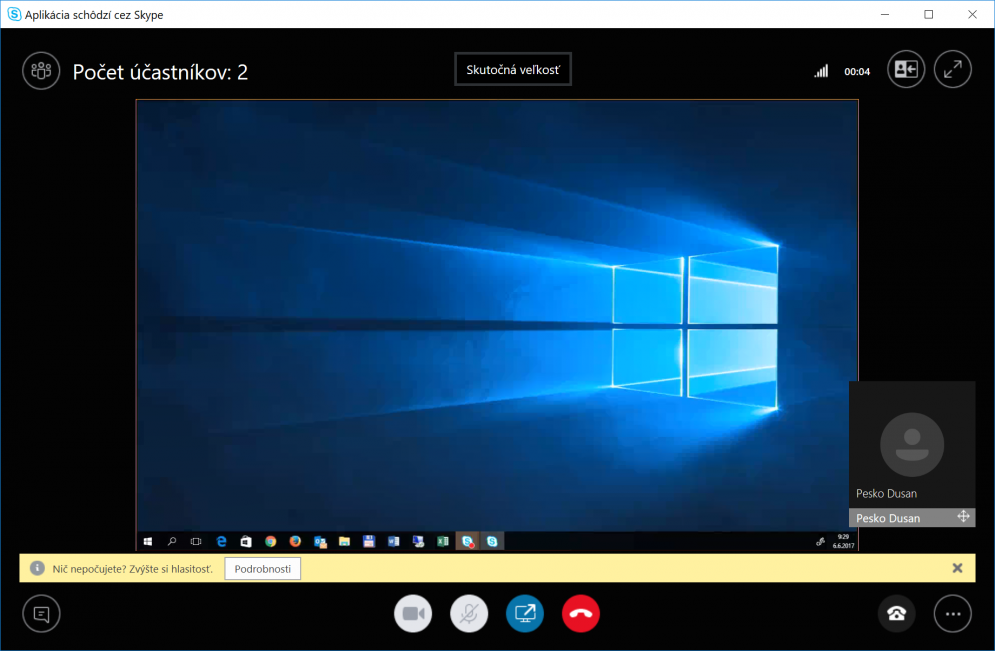Click the Skype logo in title bar
This screenshot has height=651, width=995.
[14, 14]
